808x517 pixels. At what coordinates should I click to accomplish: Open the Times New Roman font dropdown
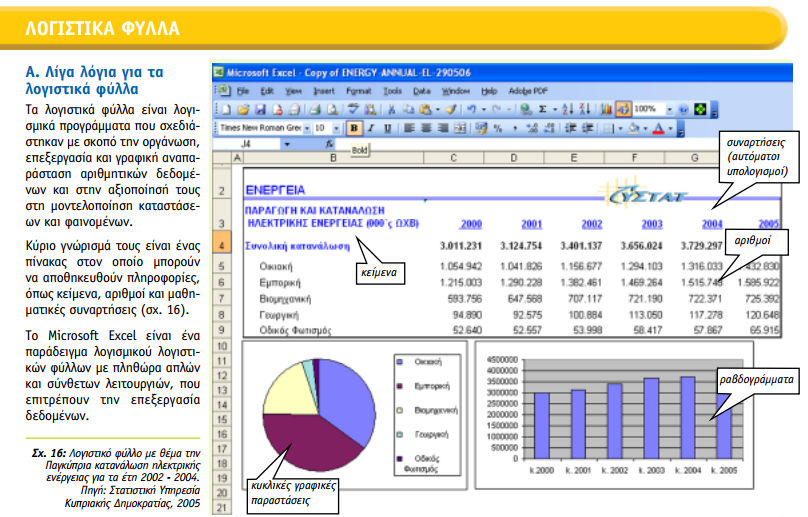pos(307,128)
